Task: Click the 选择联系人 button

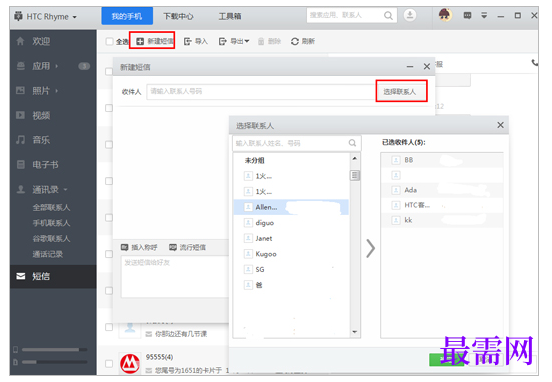Action: coord(401,91)
